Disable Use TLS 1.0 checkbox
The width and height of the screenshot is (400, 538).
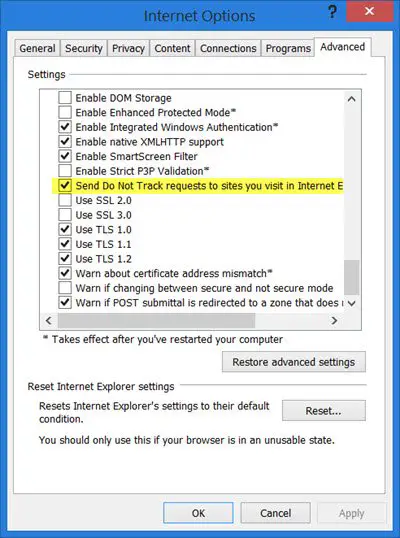tap(65, 230)
